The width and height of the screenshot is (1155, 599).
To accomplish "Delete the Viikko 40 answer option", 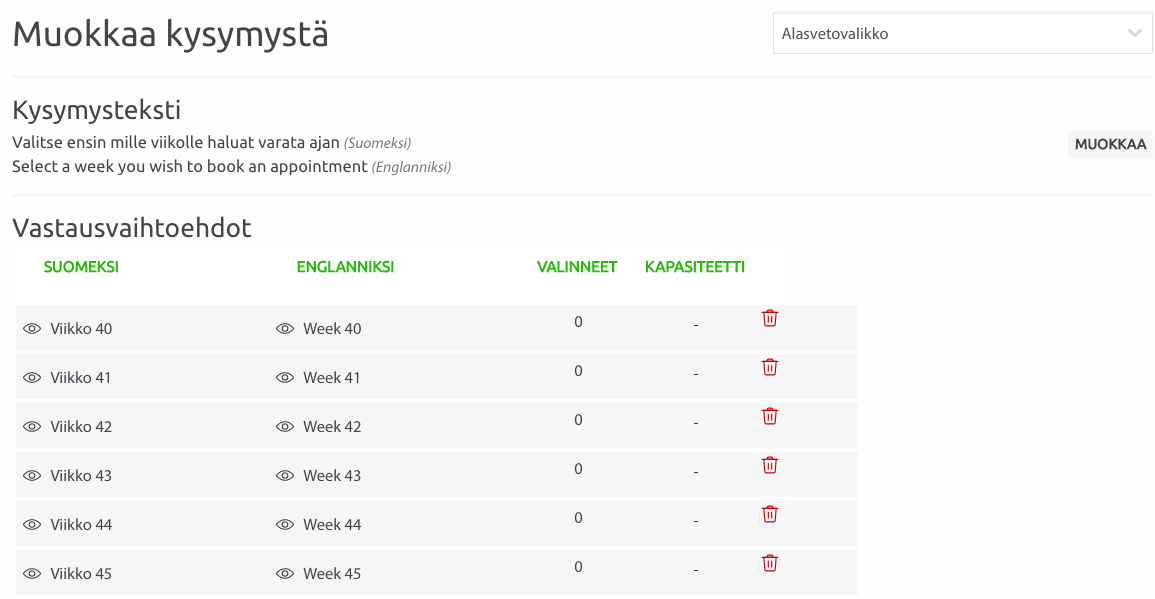I will (770, 318).
